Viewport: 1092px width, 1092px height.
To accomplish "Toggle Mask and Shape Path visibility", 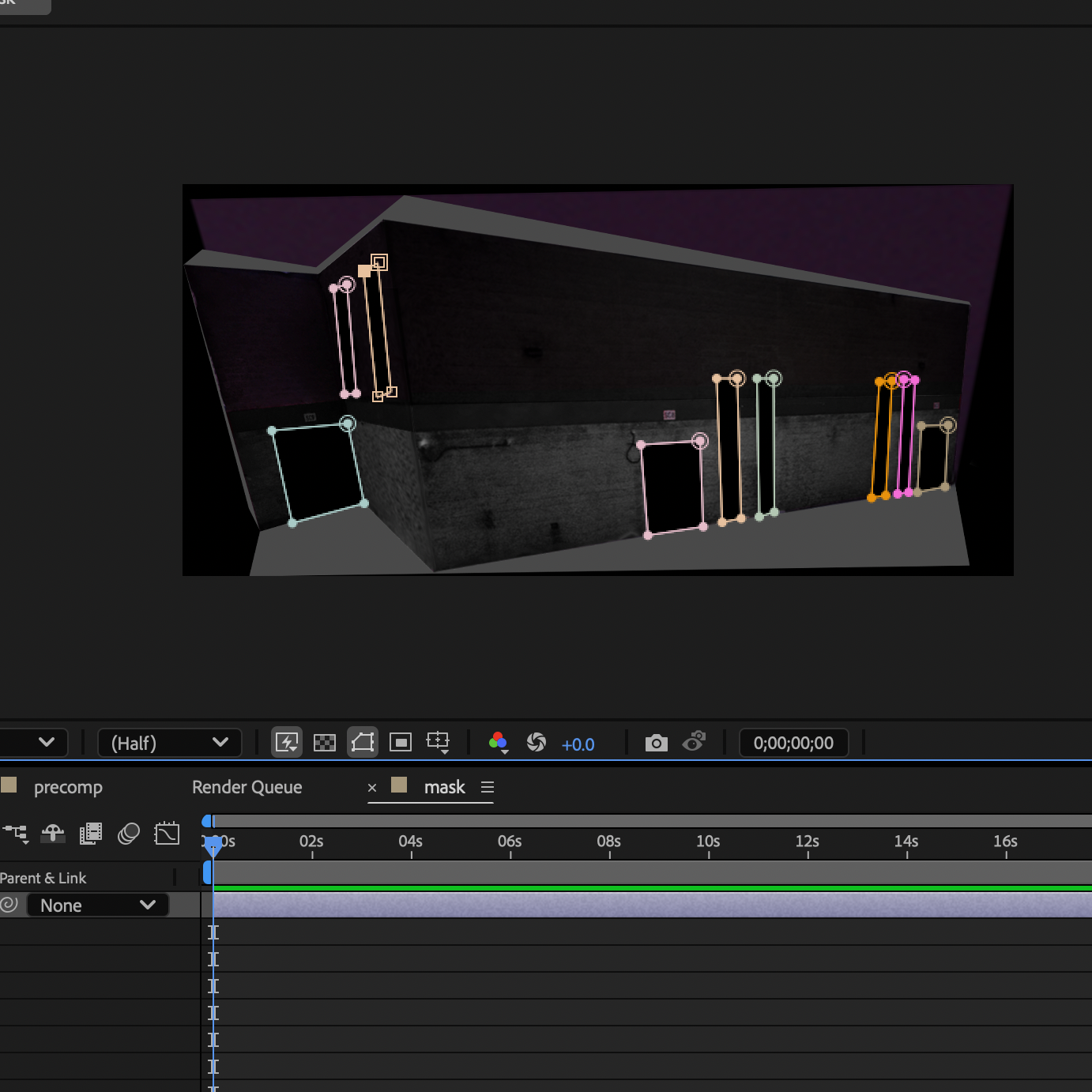I will tap(363, 742).
